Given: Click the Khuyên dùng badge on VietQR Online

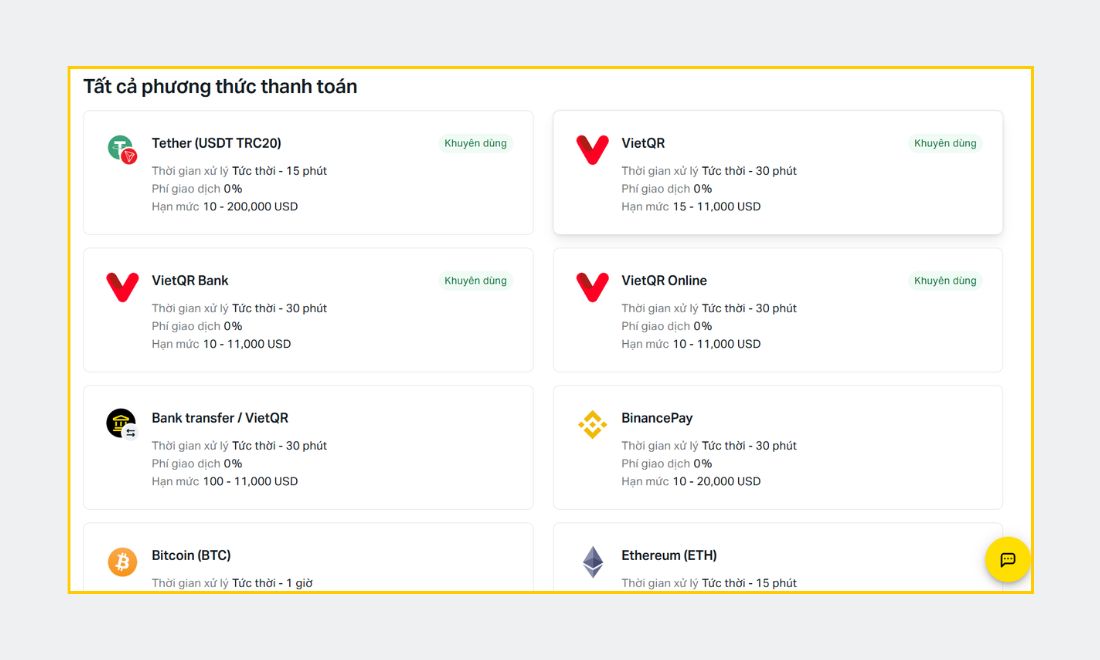Looking at the screenshot, I should (x=945, y=281).
